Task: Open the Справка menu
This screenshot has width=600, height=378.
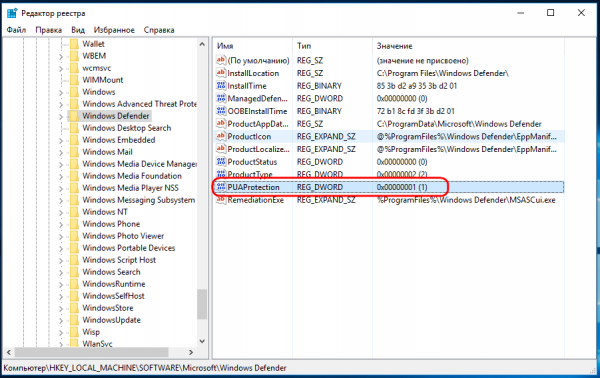Action: point(159,30)
